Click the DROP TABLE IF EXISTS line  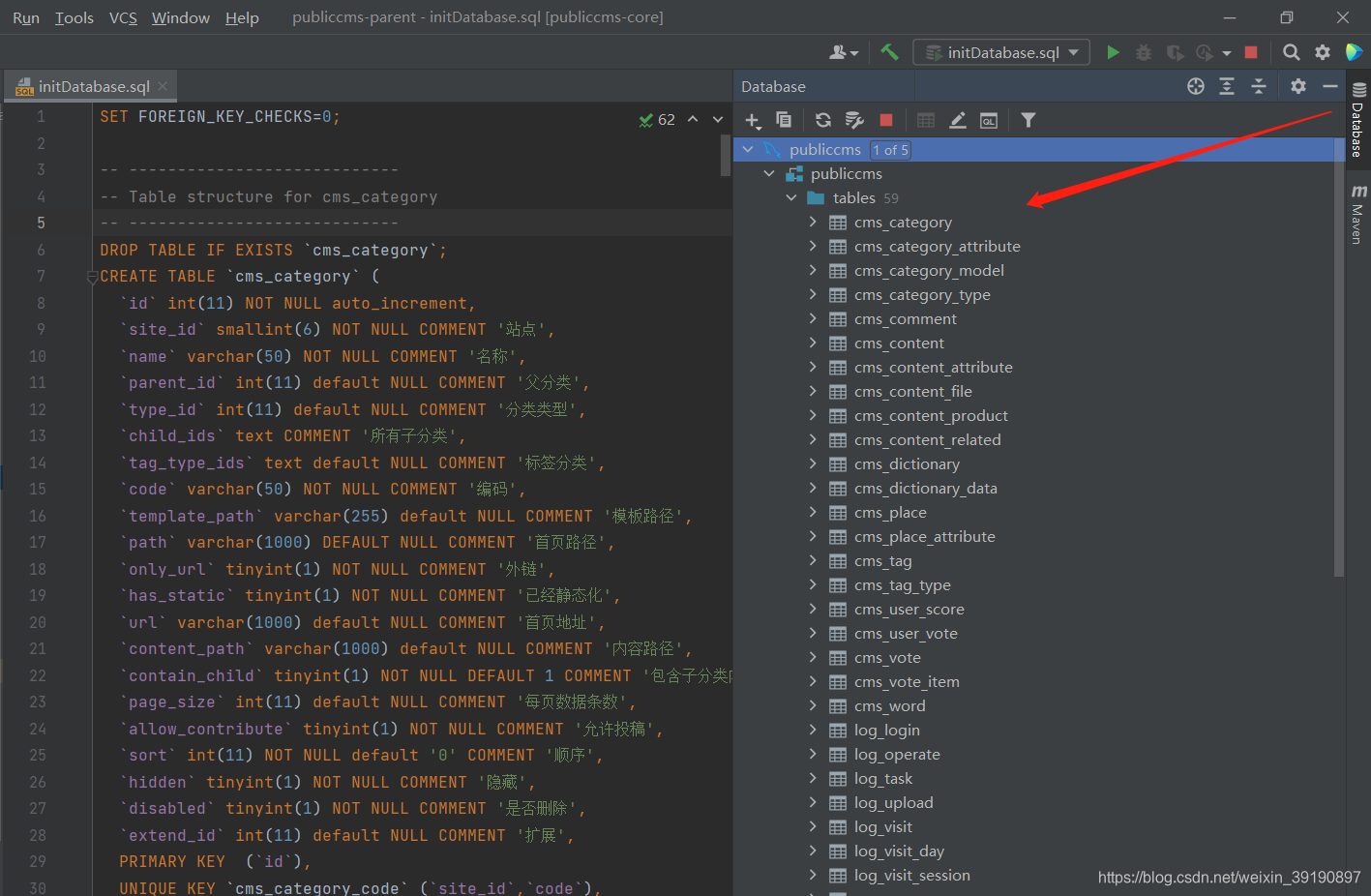point(273,250)
